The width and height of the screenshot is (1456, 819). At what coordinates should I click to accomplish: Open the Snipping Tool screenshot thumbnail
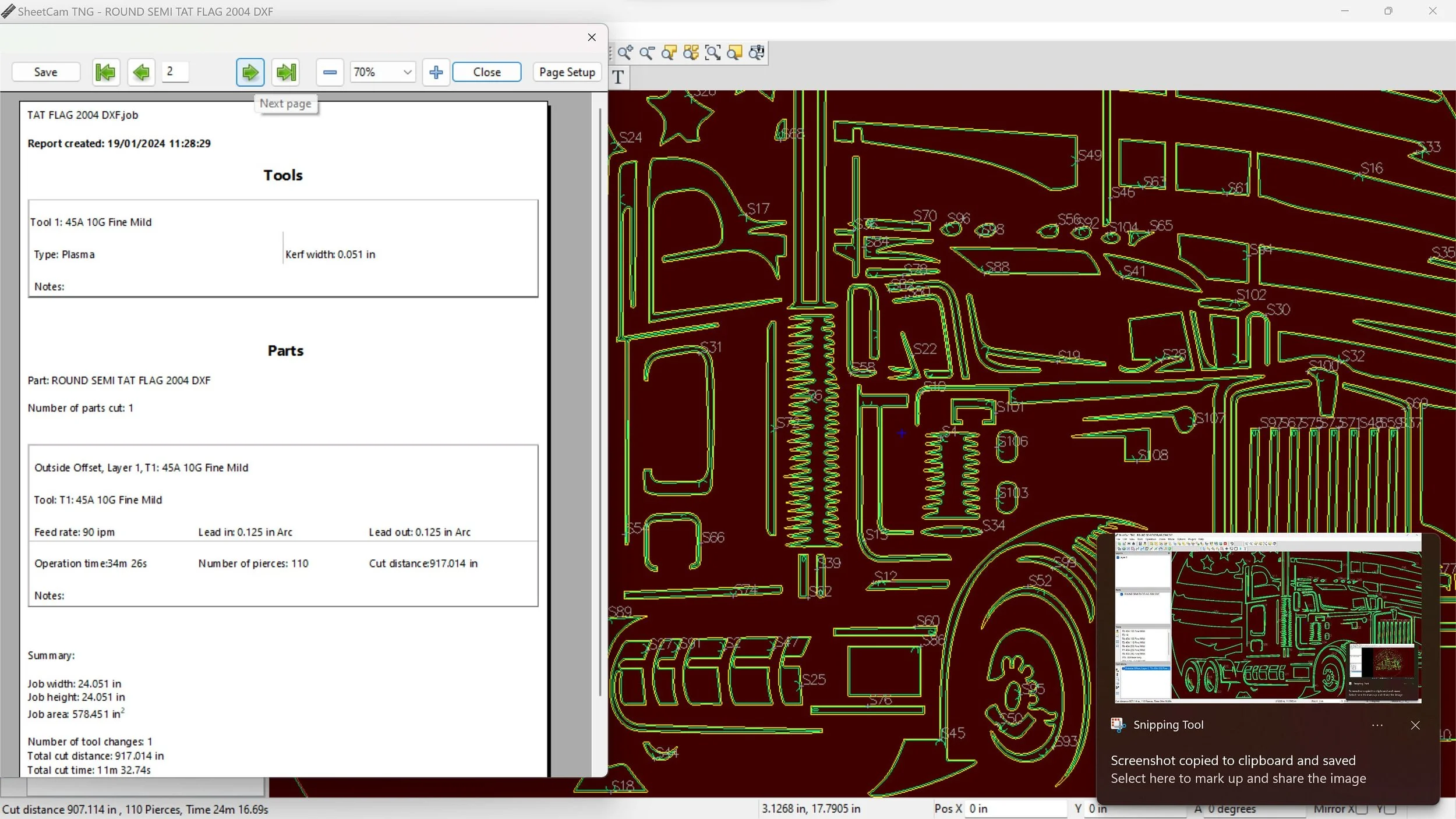1267,618
